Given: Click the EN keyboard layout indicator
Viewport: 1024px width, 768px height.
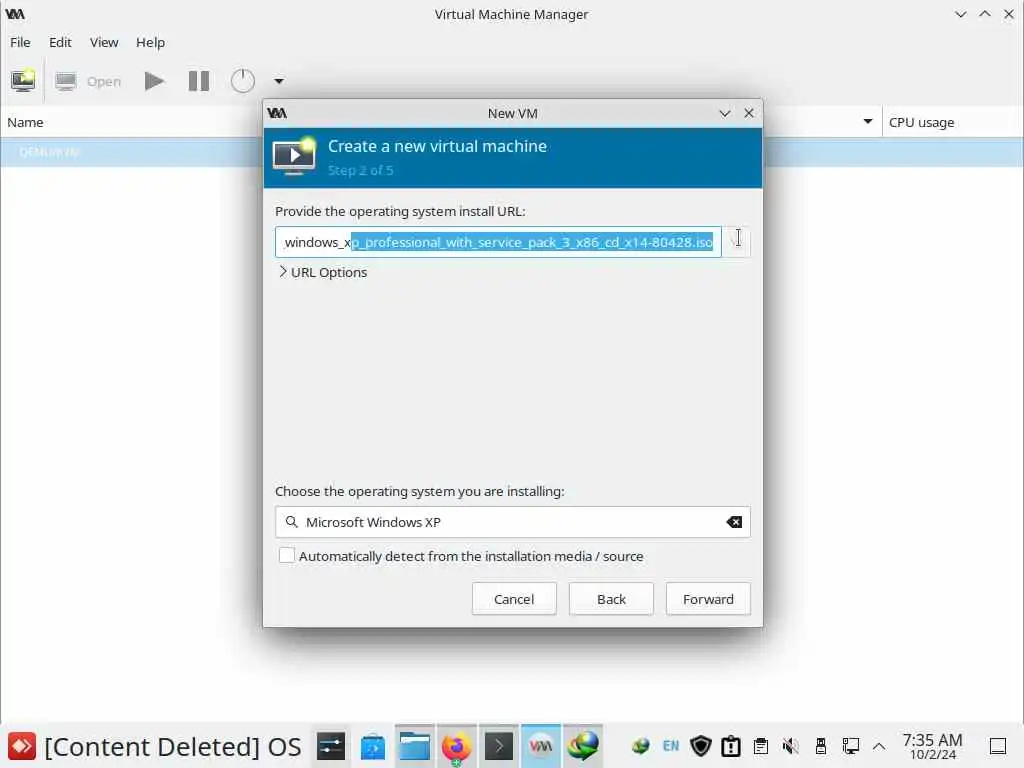Looking at the screenshot, I should pos(671,746).
